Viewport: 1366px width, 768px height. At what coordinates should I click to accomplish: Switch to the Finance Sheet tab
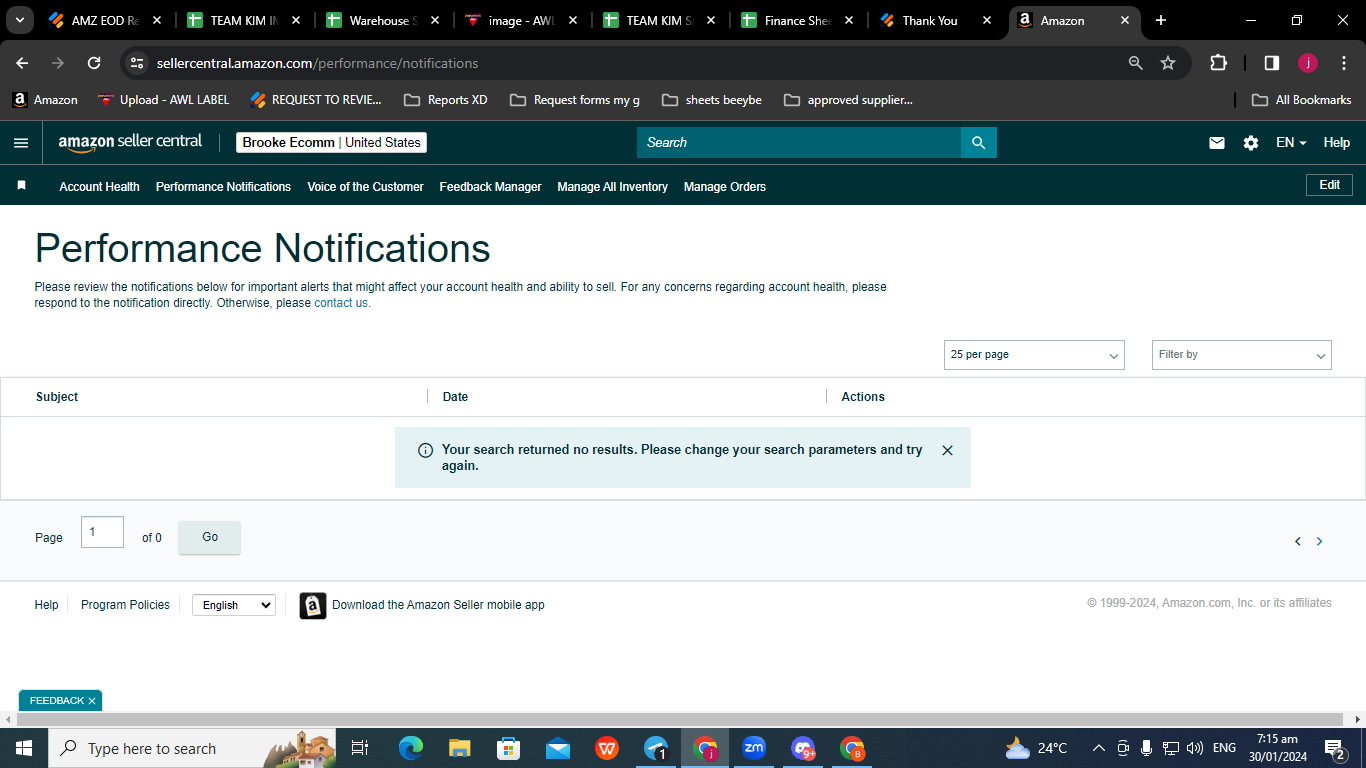click(x=797, y=20)
